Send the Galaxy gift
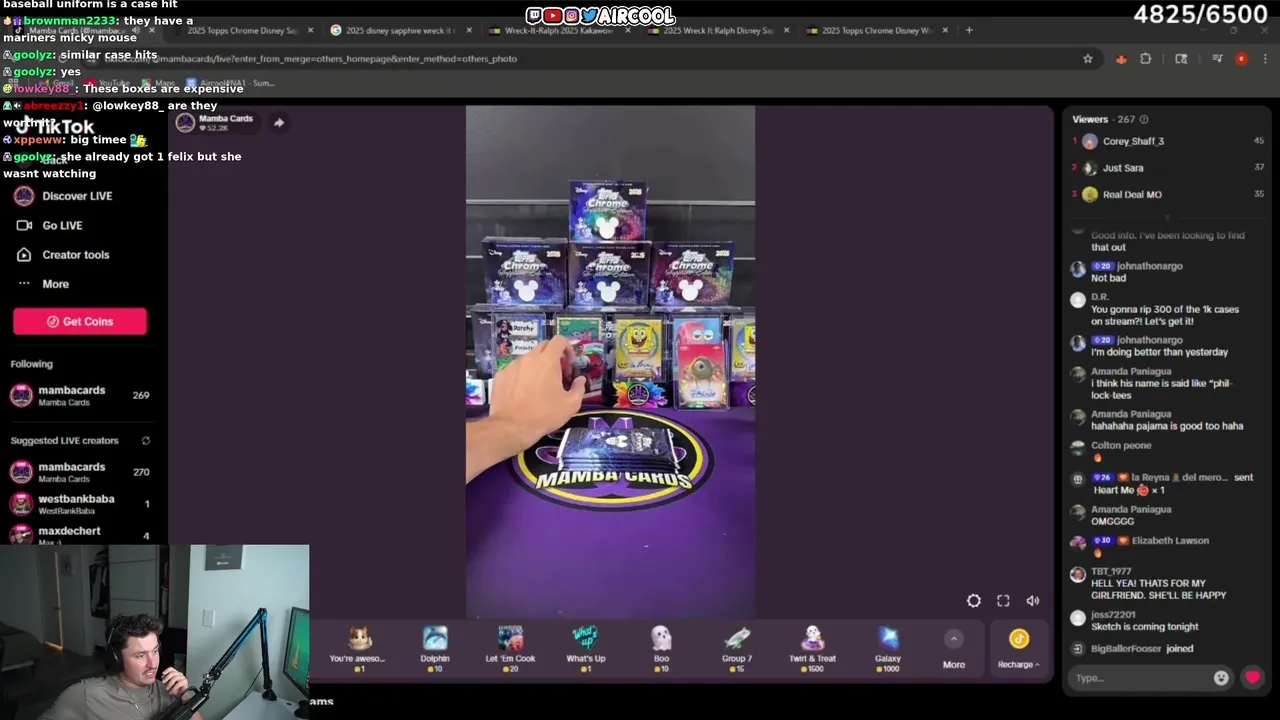This screenshot has height=720, width=1280. [888, 648]
